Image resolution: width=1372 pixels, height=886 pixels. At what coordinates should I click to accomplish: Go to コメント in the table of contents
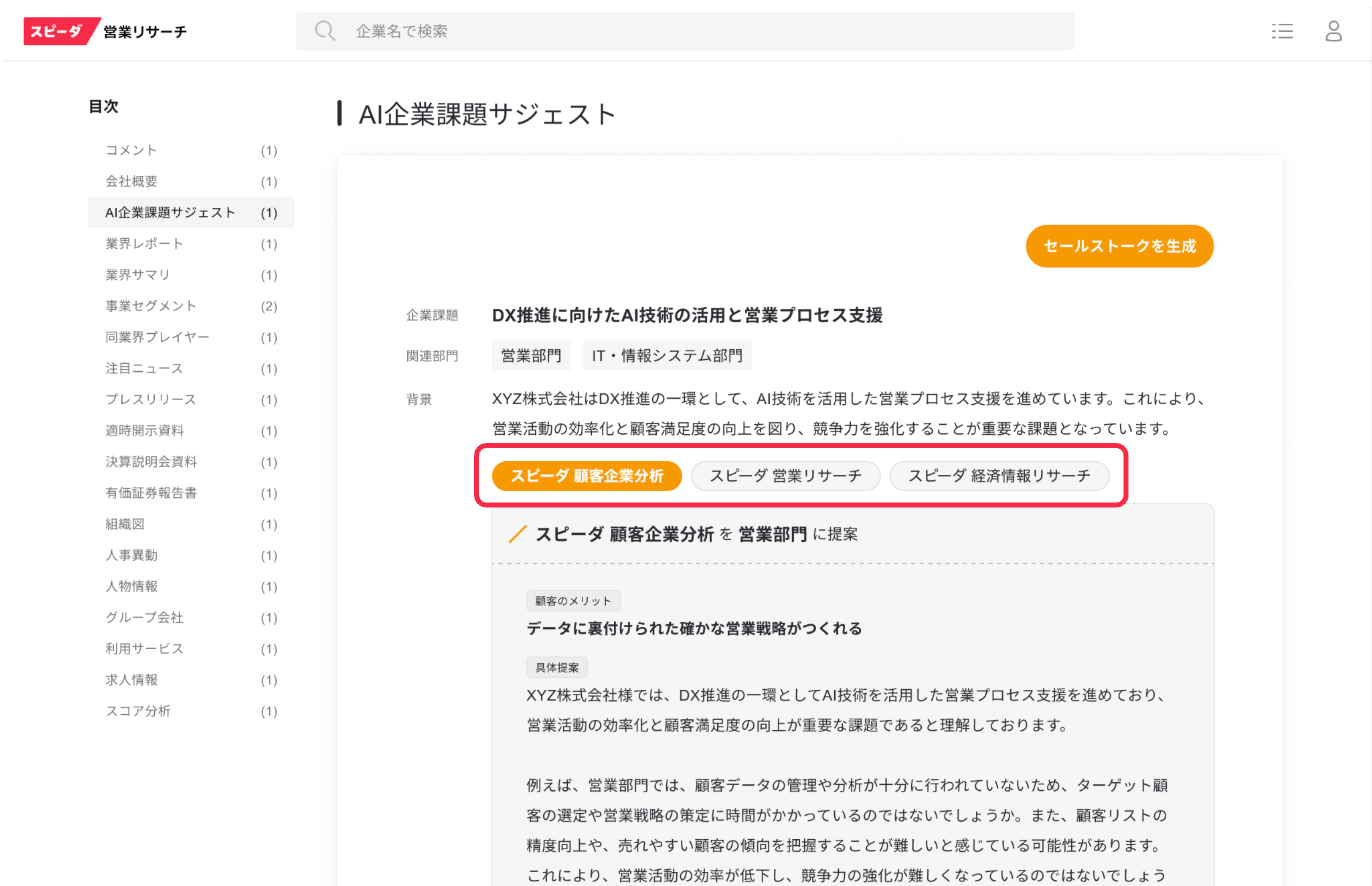coord(132,150)
